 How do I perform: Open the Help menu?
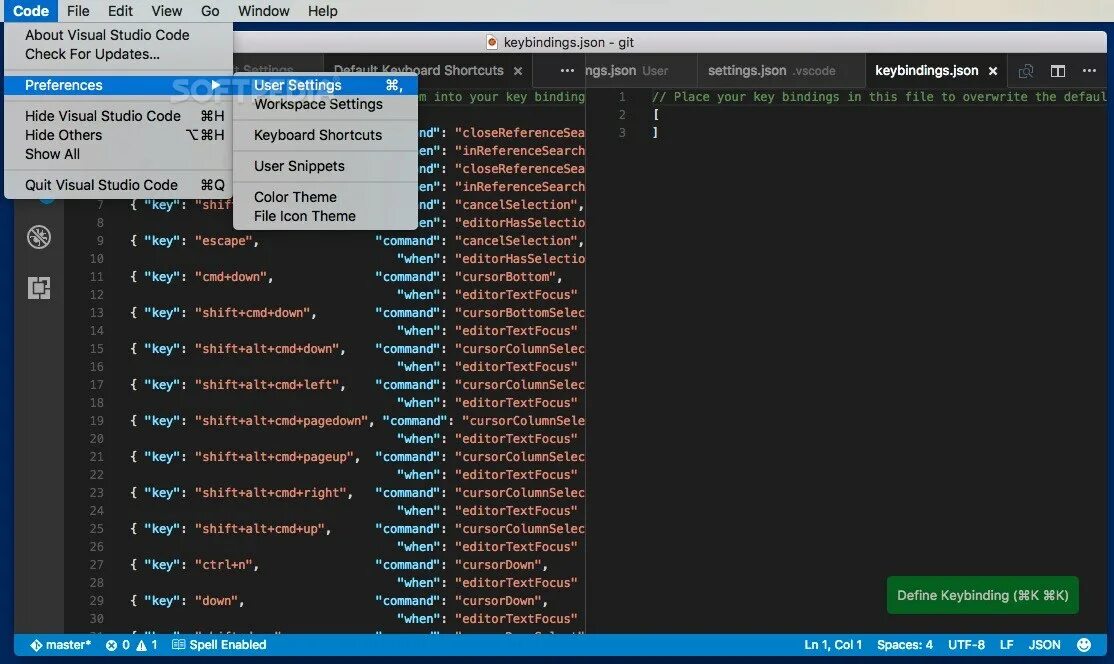click(323, 11)
